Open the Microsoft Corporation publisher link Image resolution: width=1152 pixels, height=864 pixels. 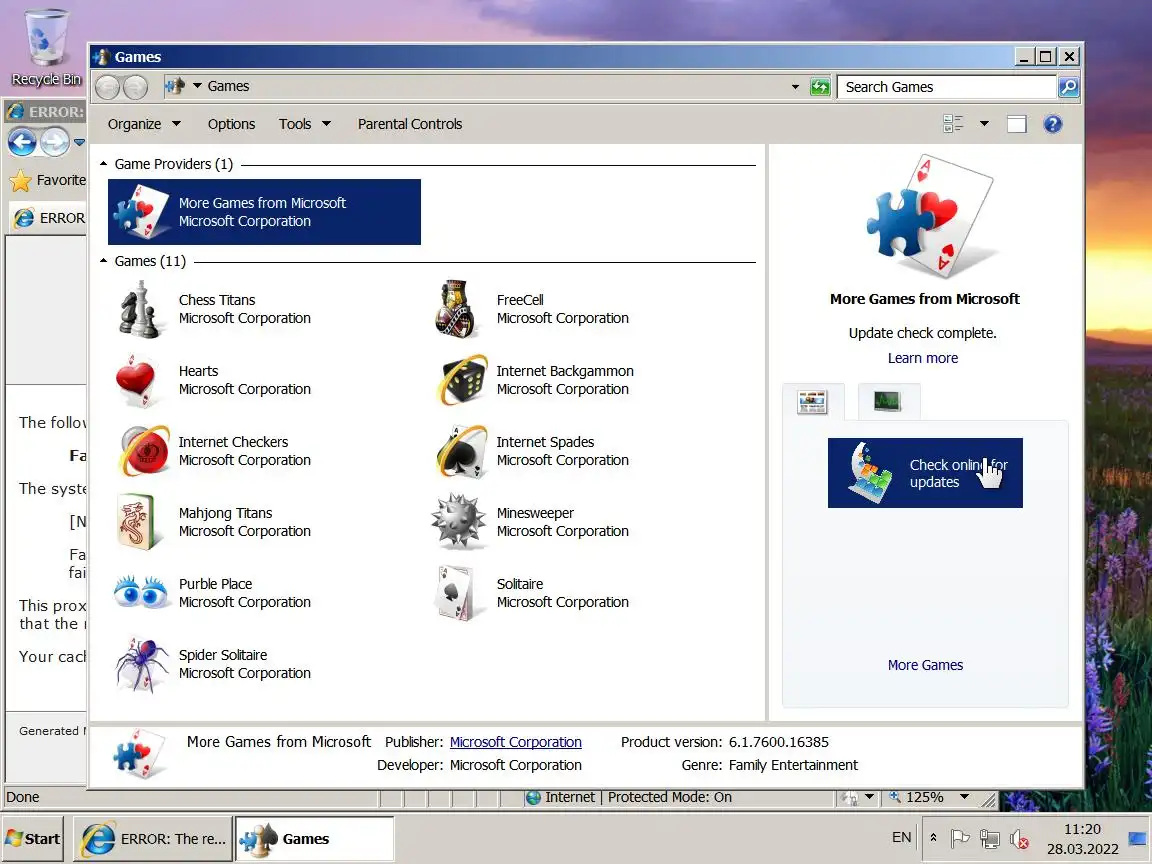(x=516, y=742)
